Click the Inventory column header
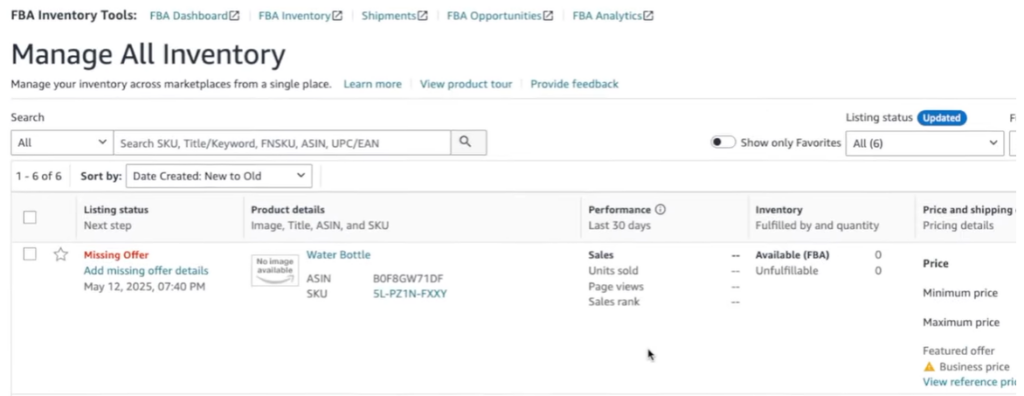Image resolution: width=1024 pixels, height=396 pixels. (x=779, y=210)
